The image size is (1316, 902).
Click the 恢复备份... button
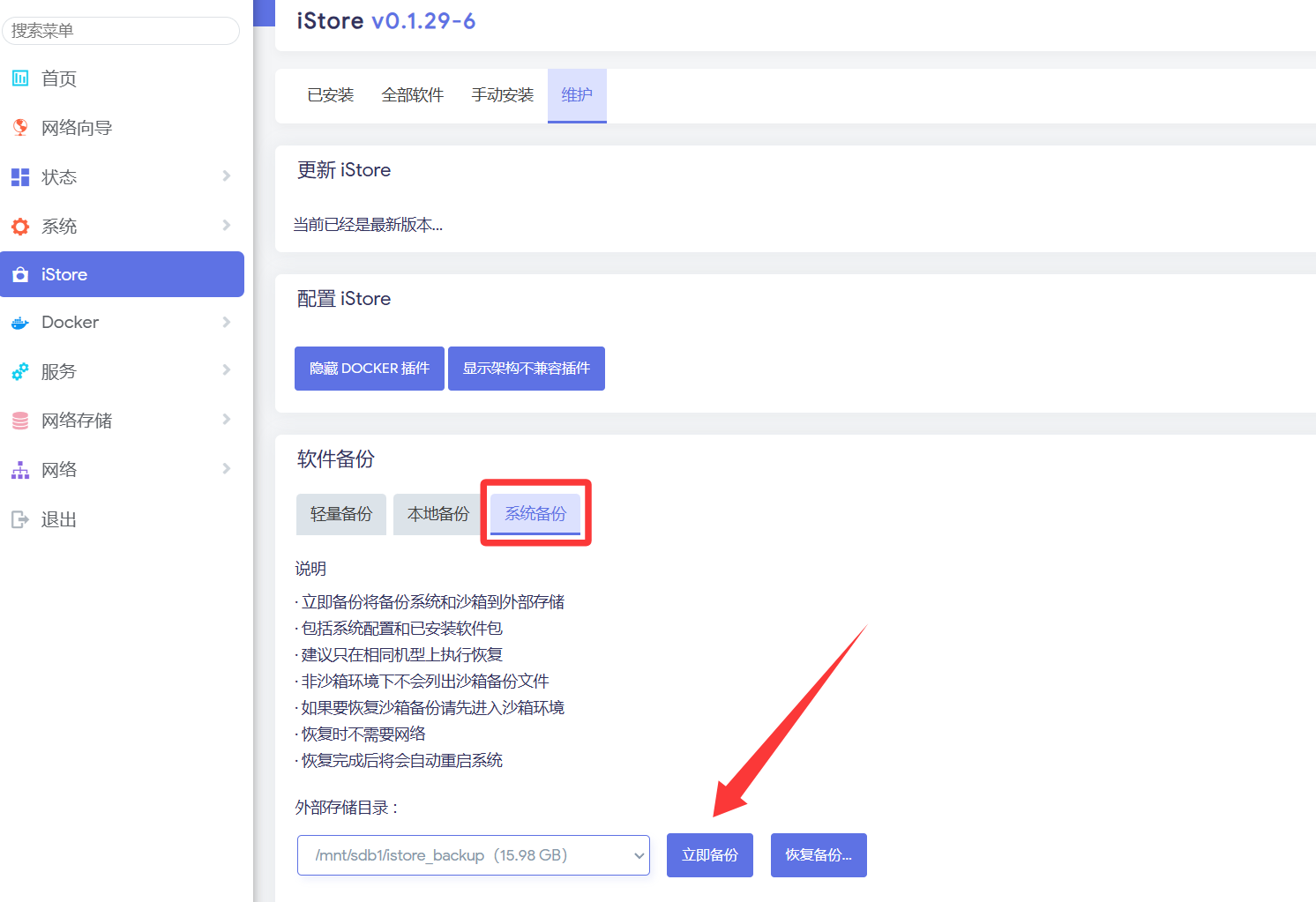pyautogui.click(x=818, y=855)
